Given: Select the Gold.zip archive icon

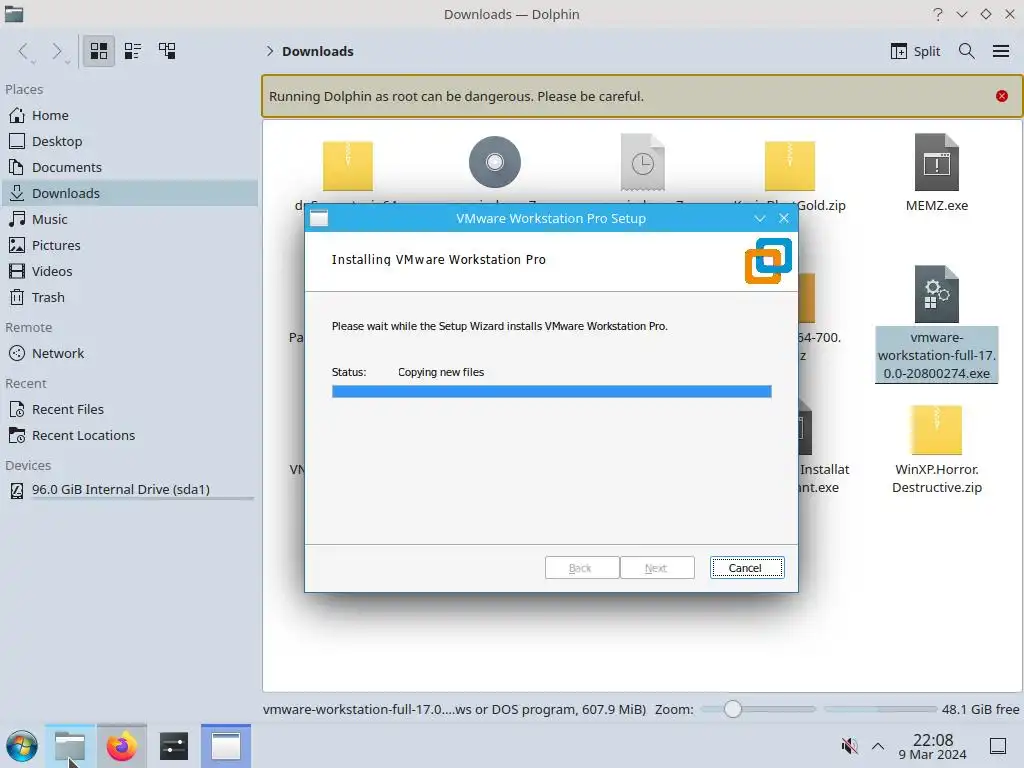Looking at the screenshot, I should pyautogui.click(x=790, y=165).
